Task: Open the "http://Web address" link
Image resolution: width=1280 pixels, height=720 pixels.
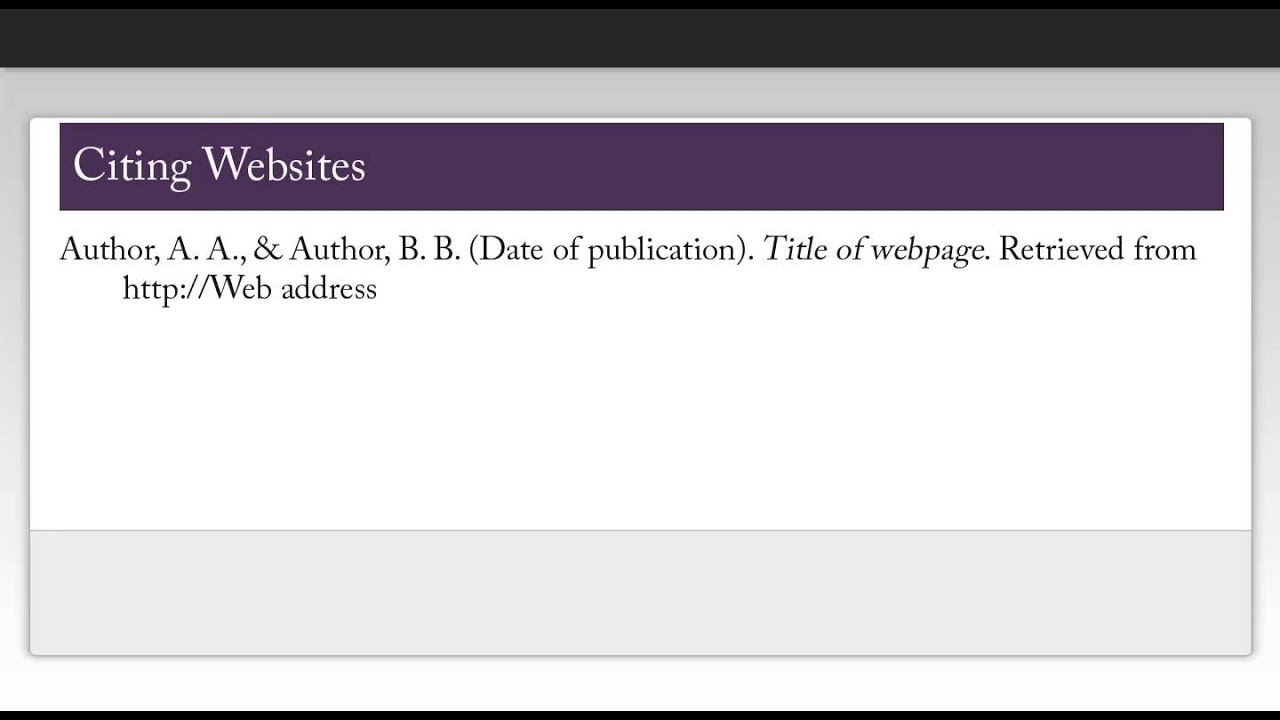Action: 249,289
